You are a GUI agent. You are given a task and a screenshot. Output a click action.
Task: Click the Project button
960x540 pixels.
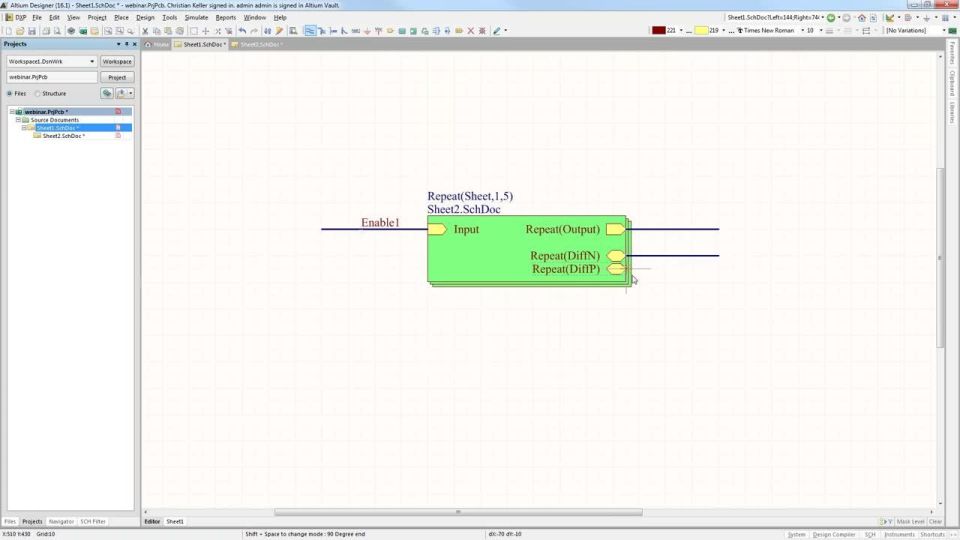pos(117,77)
